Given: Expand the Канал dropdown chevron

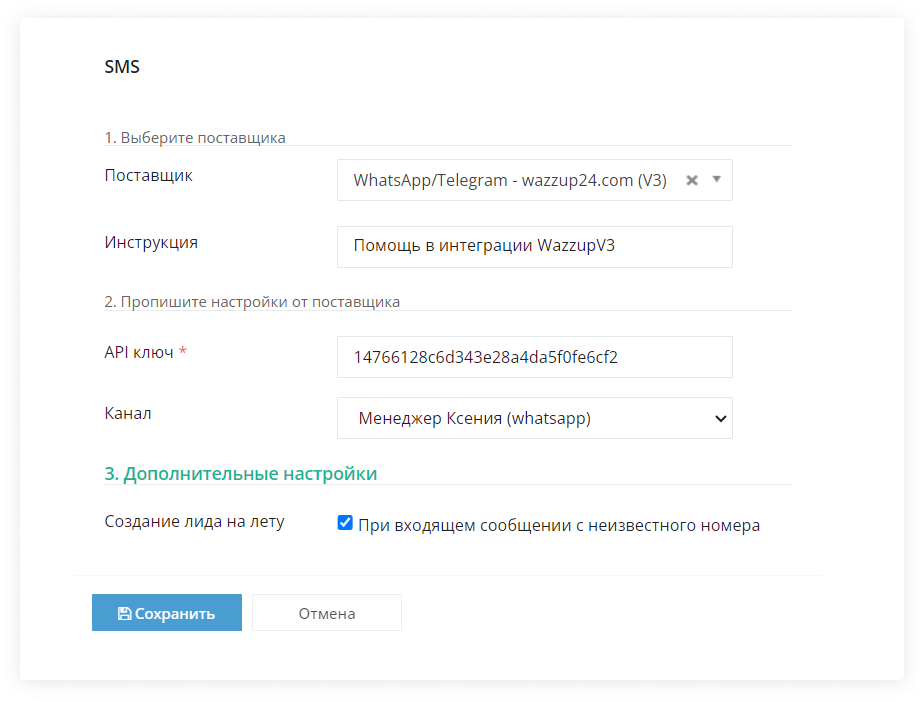Looking at the screenshot, I should [720, 419].
